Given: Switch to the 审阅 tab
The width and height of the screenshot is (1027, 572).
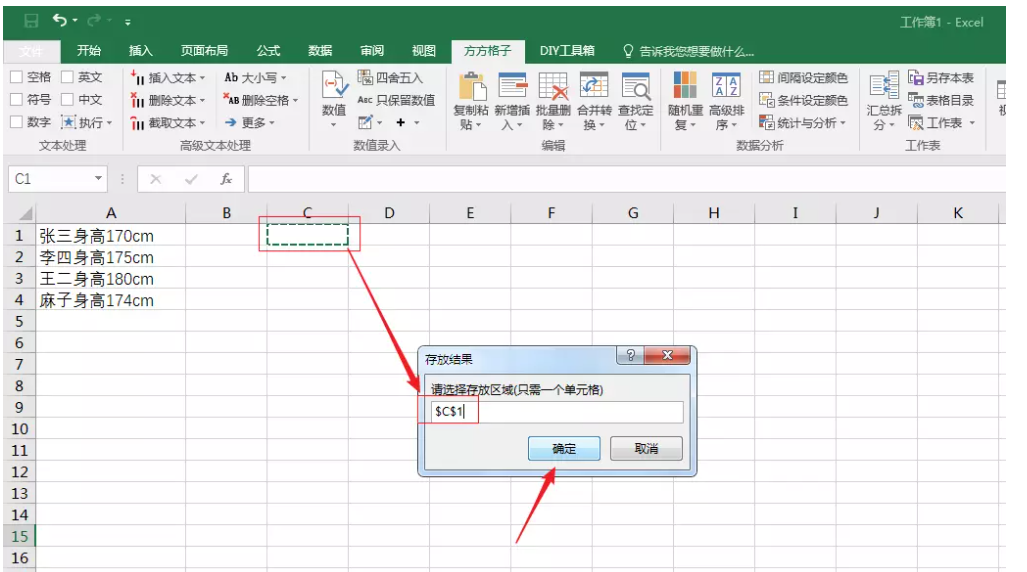Looking at the screenshot, I should tap(372, 50).
